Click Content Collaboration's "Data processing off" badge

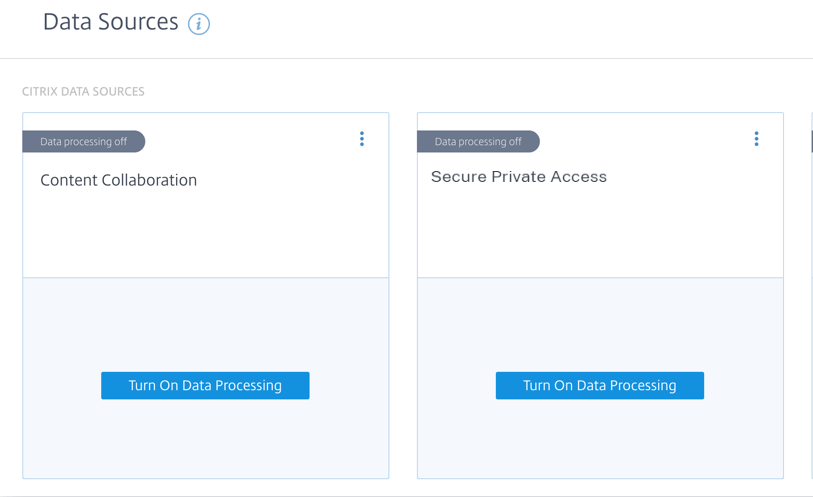click(84, 142)
